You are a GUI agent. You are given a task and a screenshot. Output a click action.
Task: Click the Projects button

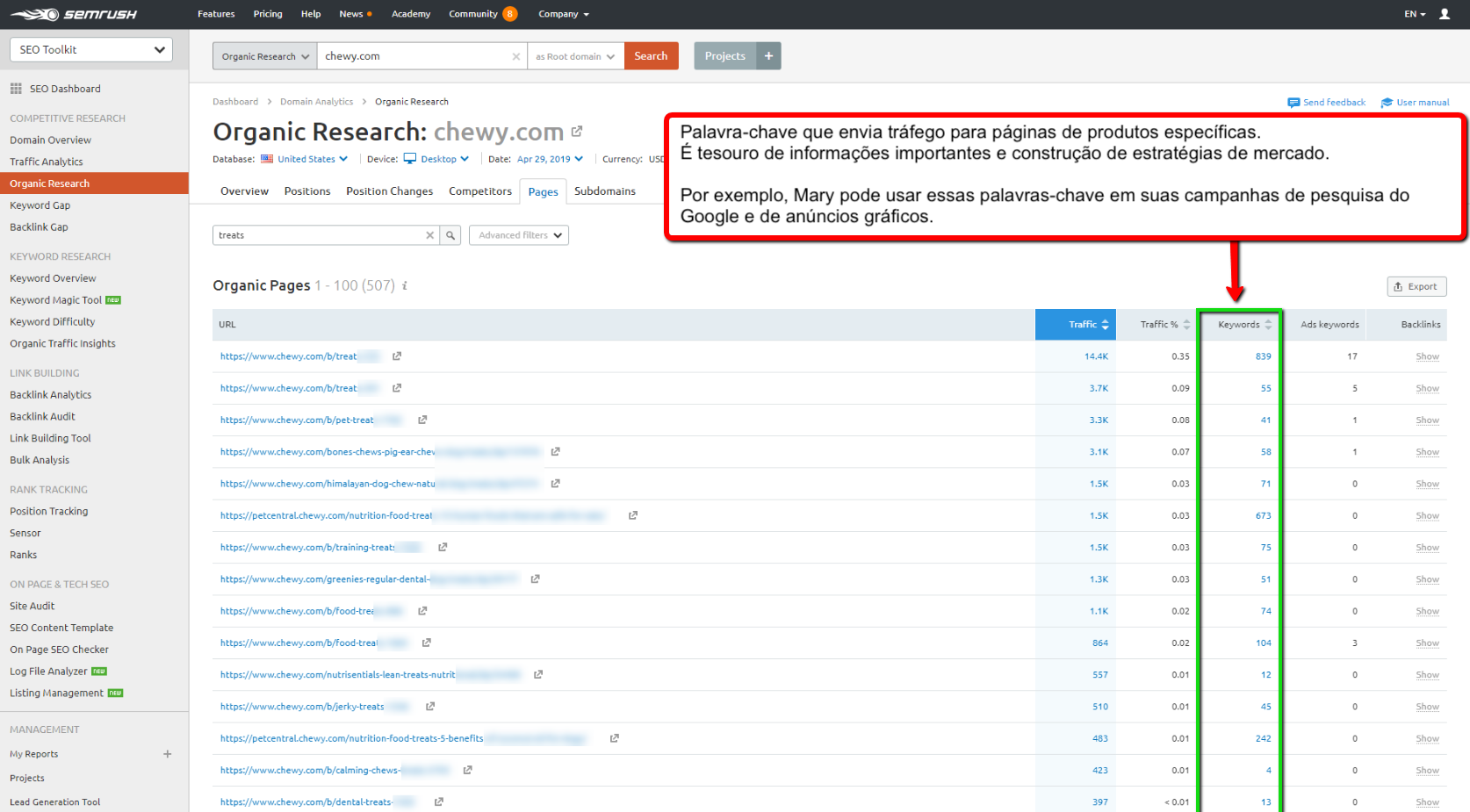point(725,56)
